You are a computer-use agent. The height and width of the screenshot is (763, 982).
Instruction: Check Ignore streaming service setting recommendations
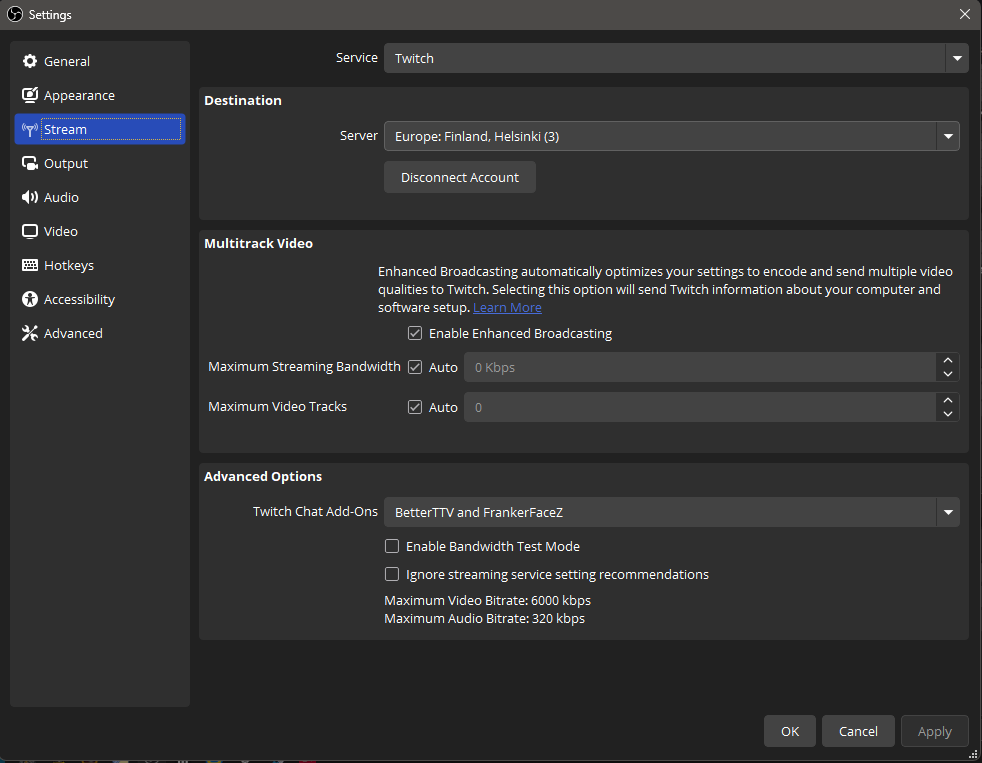[x=392, y=574]
